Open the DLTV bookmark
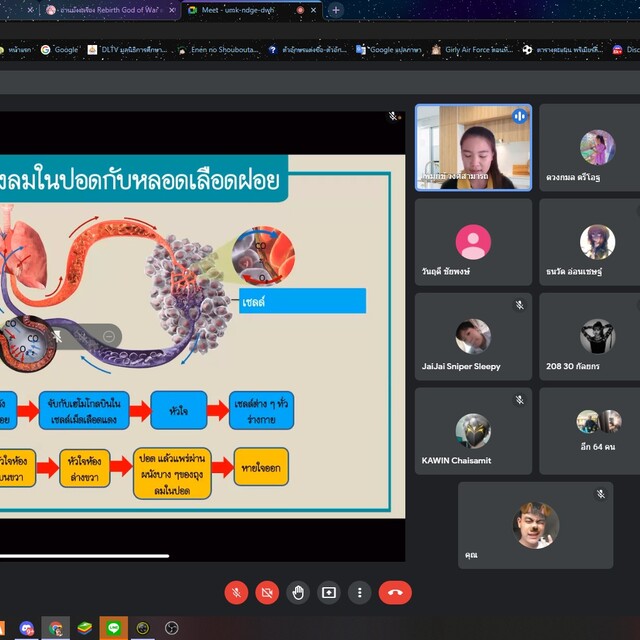 point(126,49)
